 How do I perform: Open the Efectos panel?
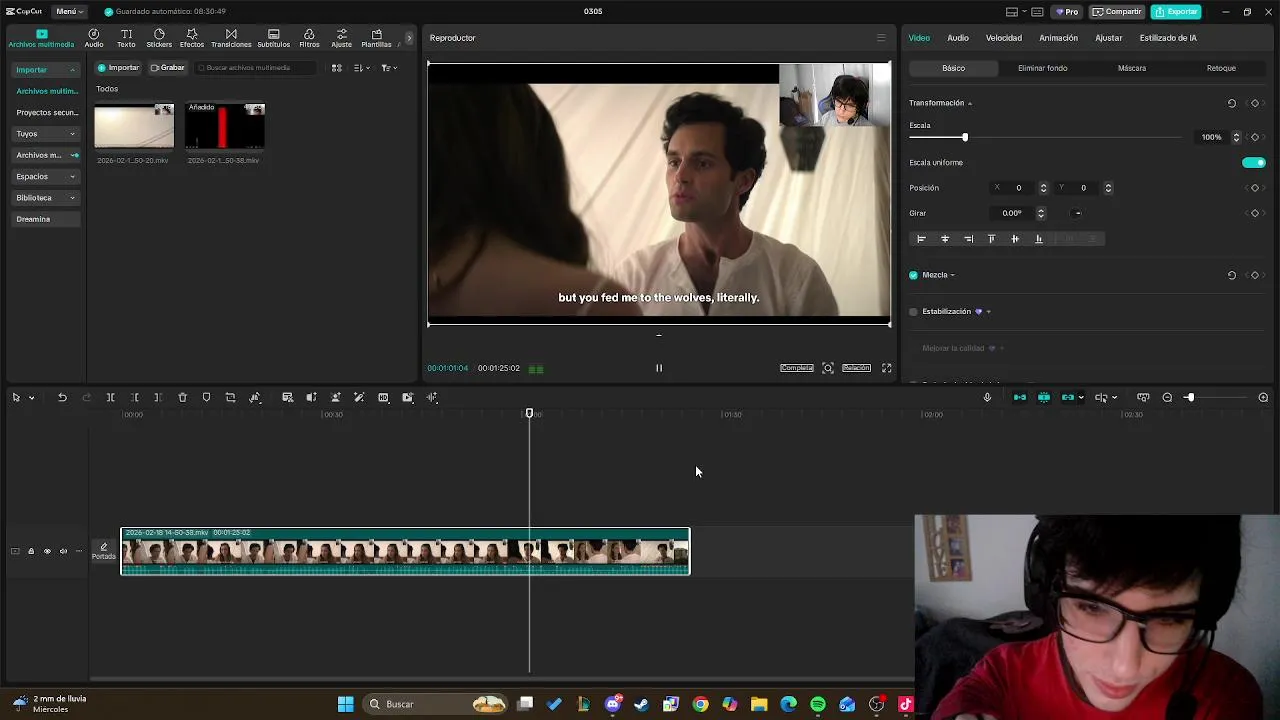click(x=192, y=38)
